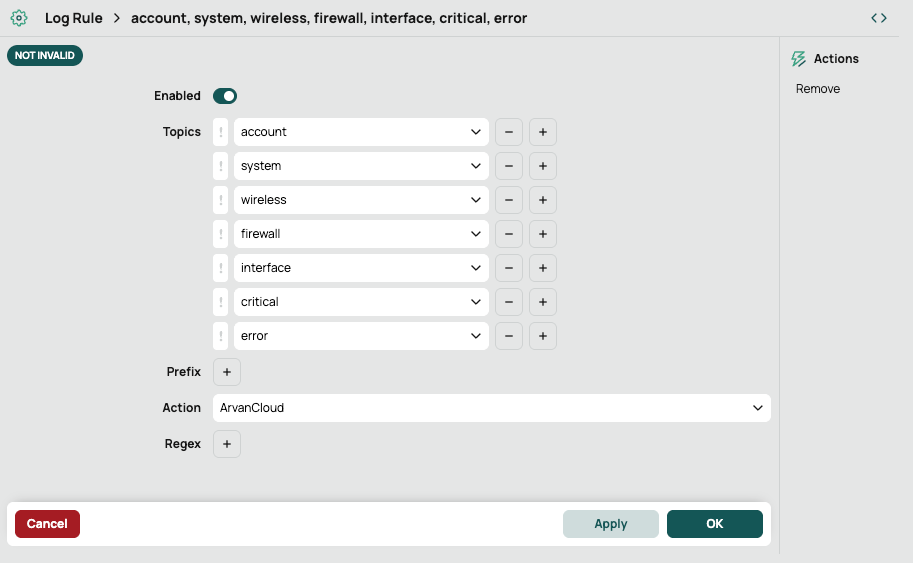Viewport: 913px width, 563px height.
Task: Click the NOT INVALID status badge
Action: (45, 56)
